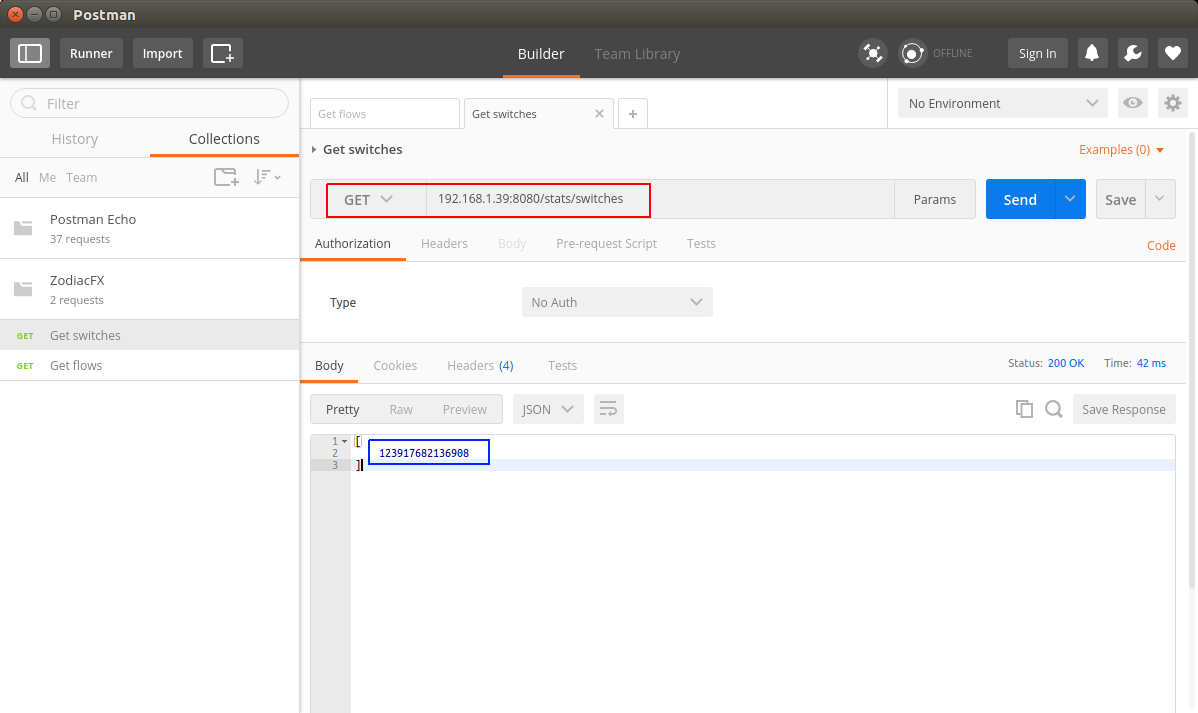Open notifications bell icon
The height and width of the screenshot is (713, 1198).
tap(1093, 53)
